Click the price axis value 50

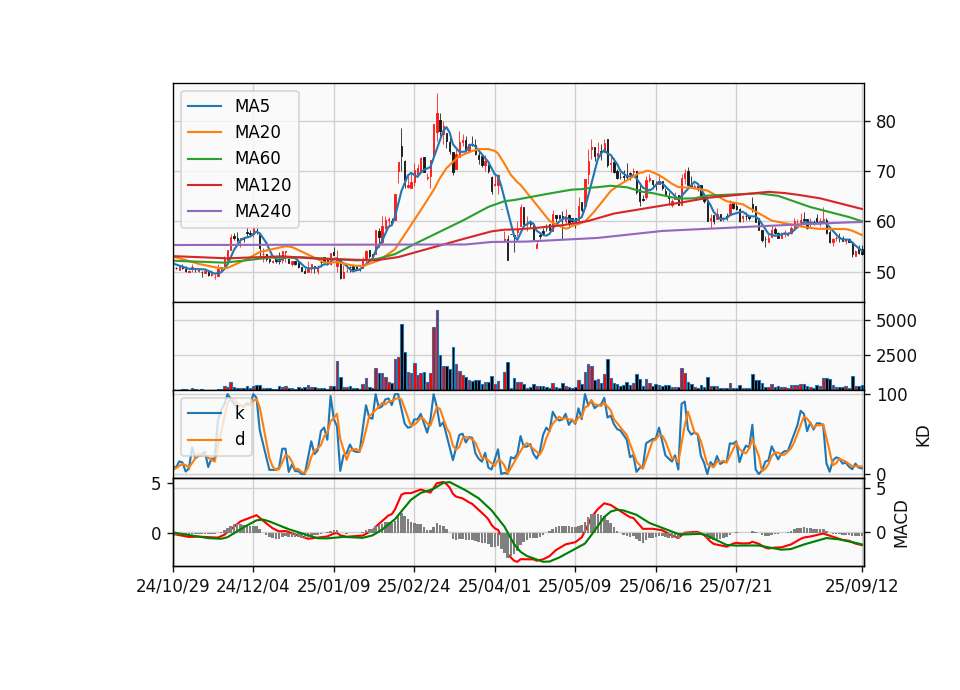coord(886,272)
